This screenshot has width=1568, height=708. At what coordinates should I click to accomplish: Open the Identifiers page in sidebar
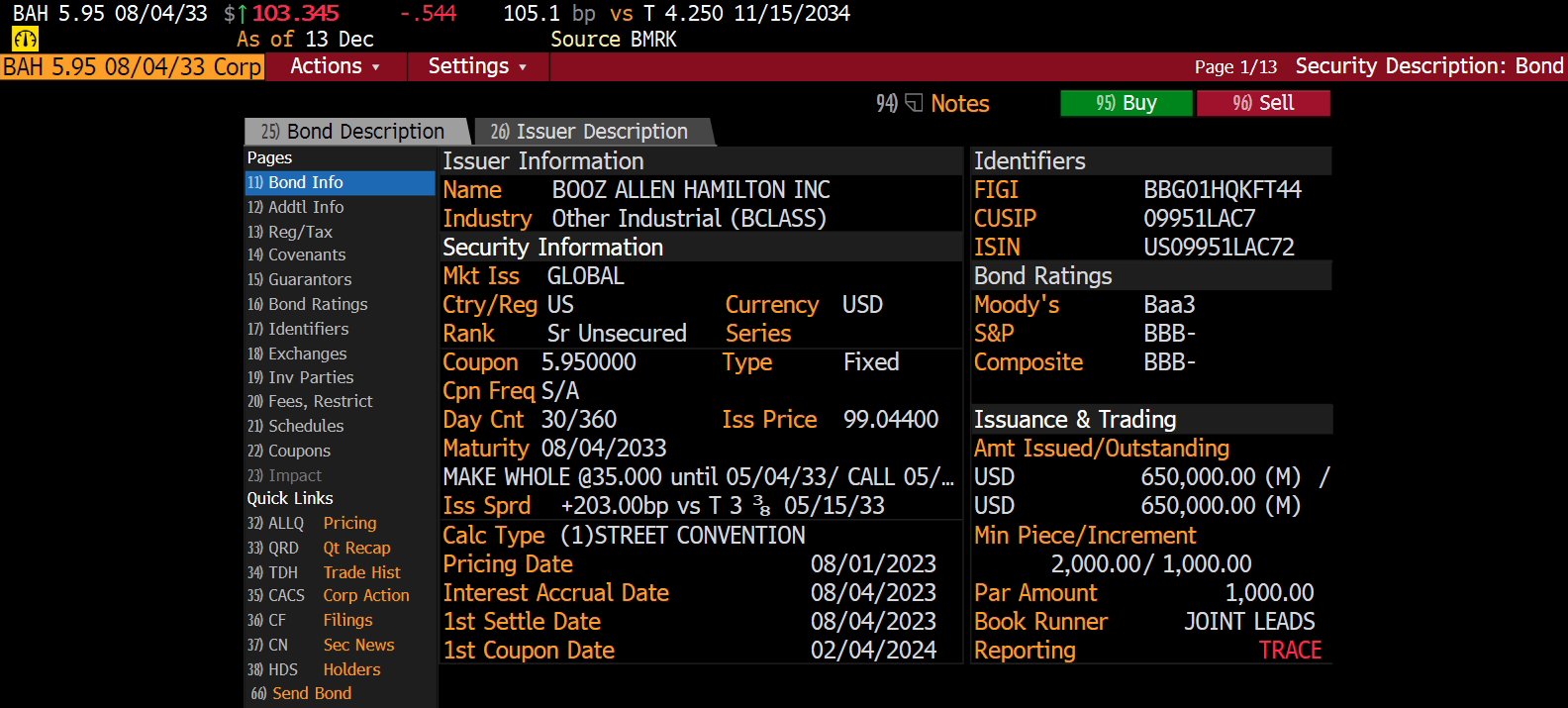[340, 329]
